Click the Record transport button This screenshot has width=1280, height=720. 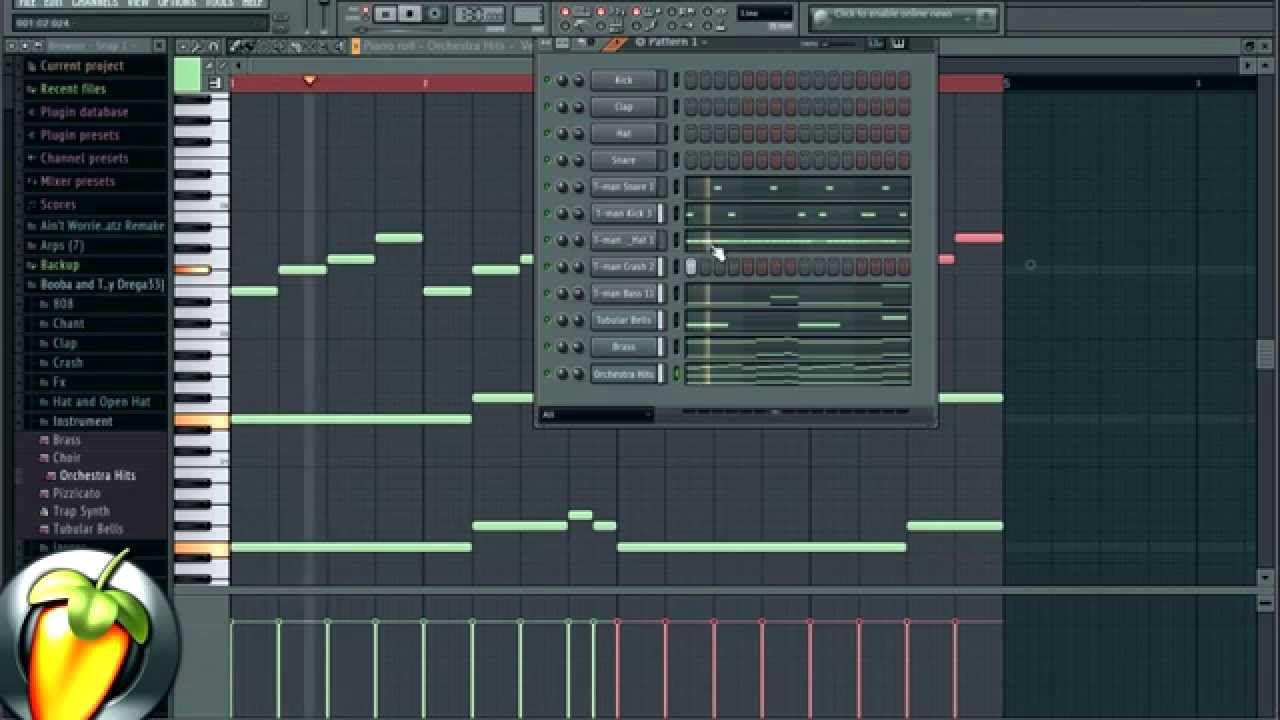434,14
